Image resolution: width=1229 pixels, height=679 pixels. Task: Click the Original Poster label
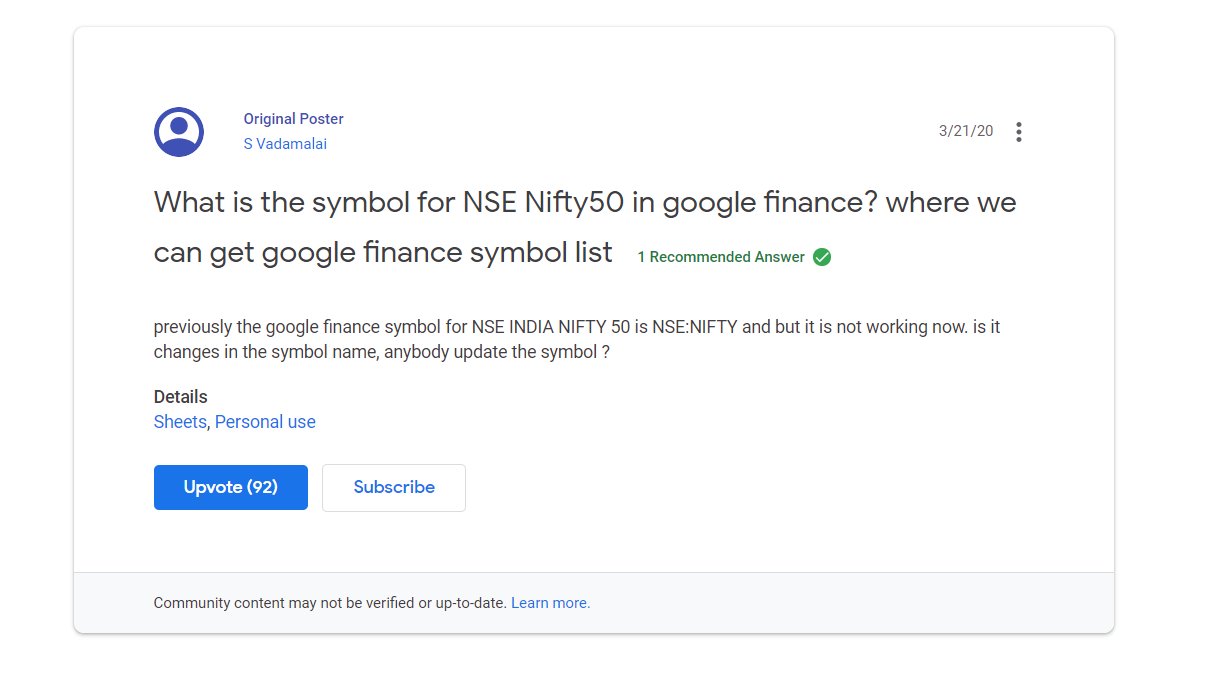[x=294, y=119]
